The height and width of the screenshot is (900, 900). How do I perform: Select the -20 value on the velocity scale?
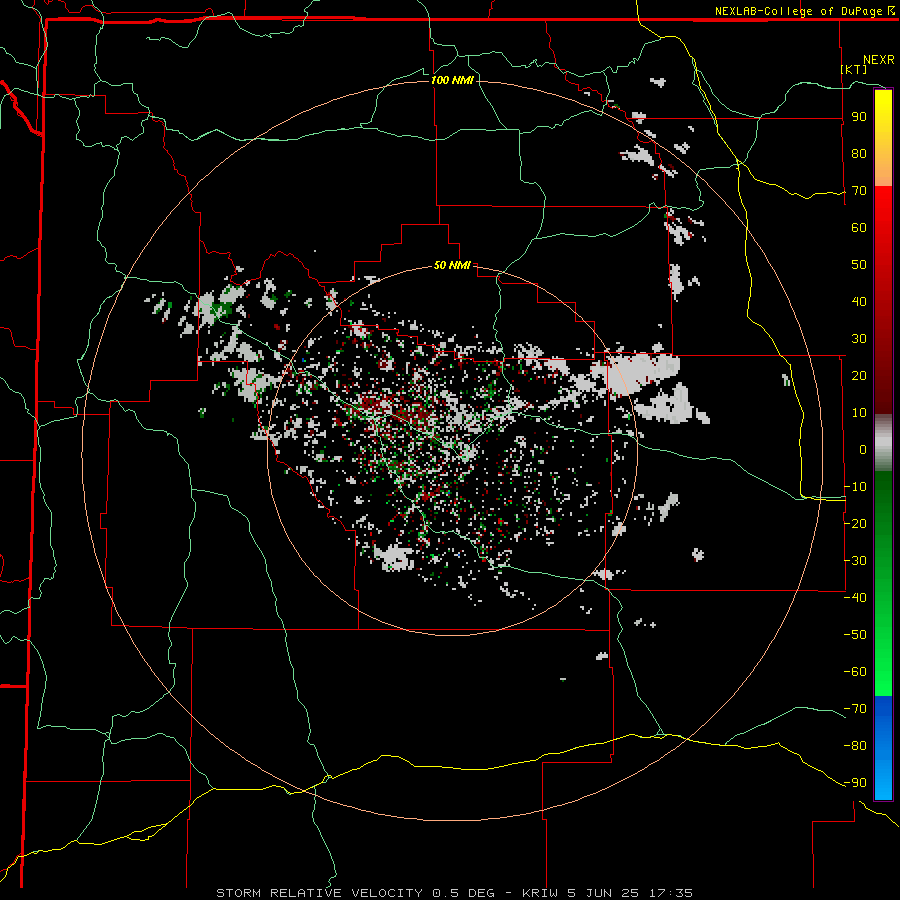[855, 524]
